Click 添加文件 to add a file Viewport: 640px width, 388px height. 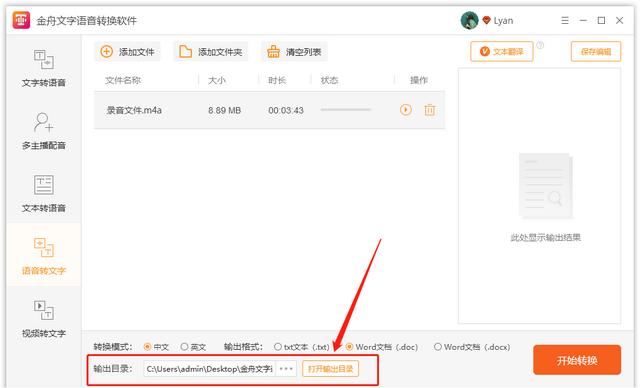(127, 52)
